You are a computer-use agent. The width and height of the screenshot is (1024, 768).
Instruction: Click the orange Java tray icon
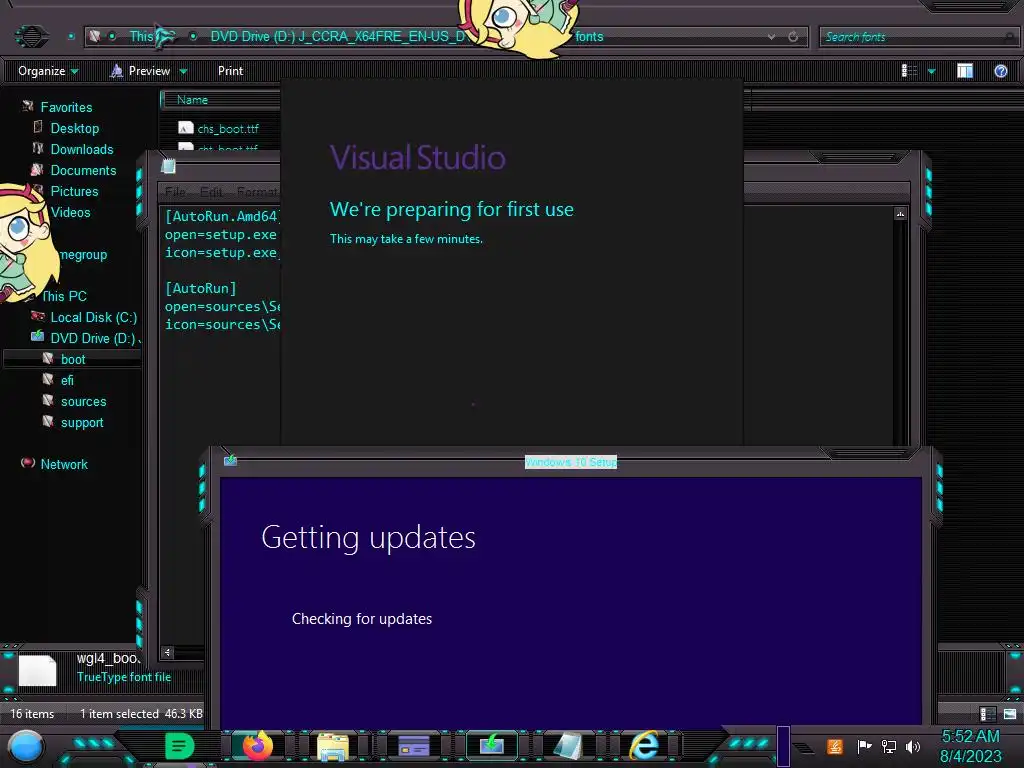tap(835, 746)
